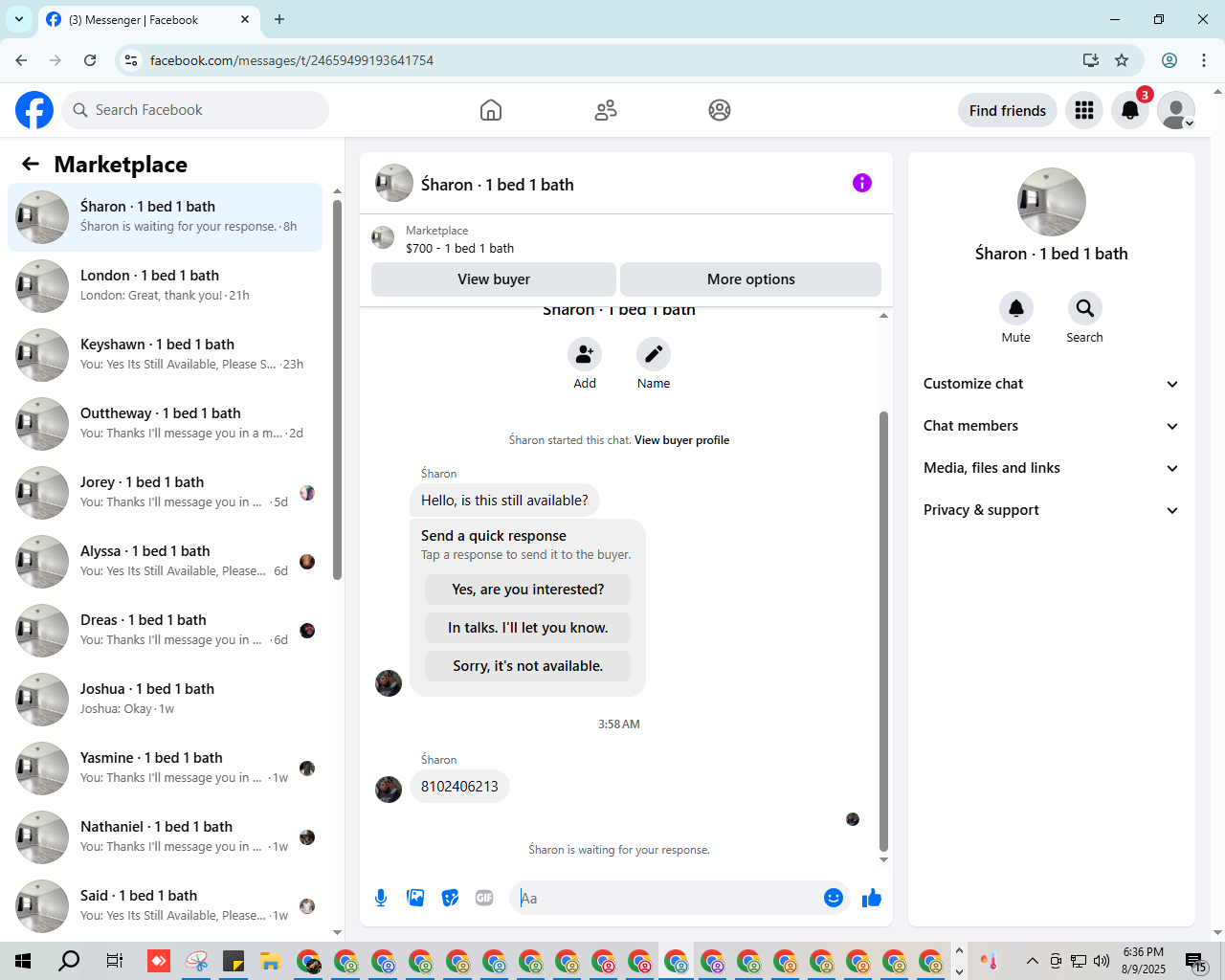Open the Yasmine · 1 bed 1 bath chat
This screenshot has height=980, width=1225.
tap(166, 768)
